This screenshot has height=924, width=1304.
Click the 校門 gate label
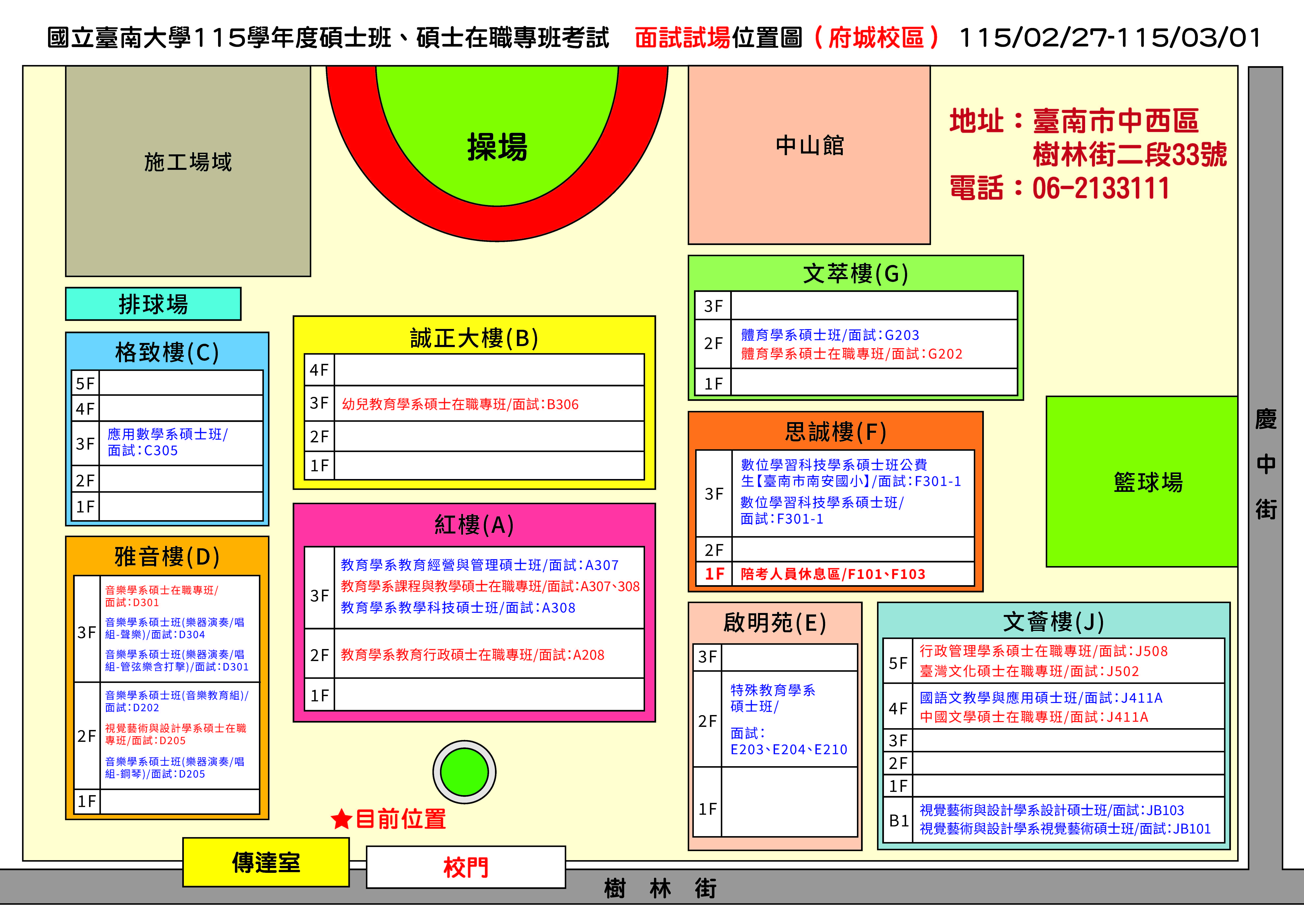pyautogui.click(x=466, y=867)
